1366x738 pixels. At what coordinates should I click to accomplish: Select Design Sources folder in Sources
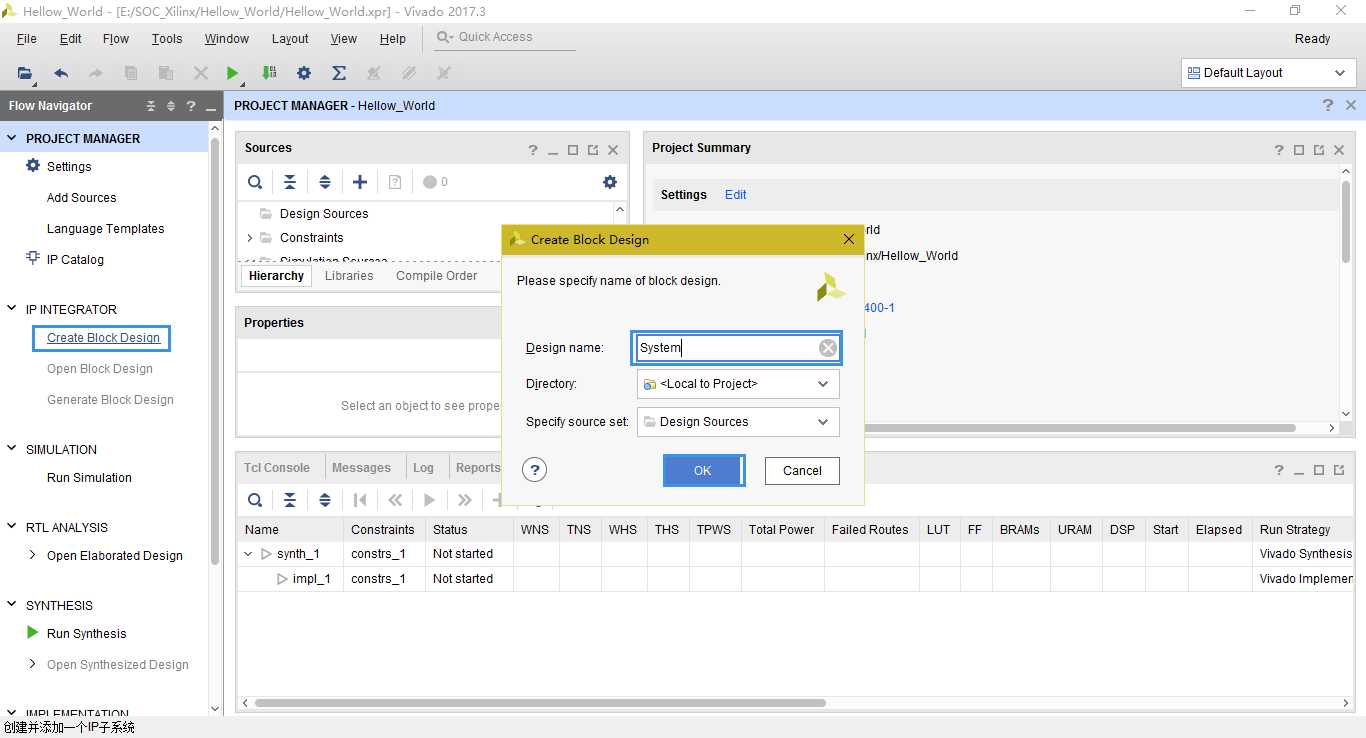(324, 214)
